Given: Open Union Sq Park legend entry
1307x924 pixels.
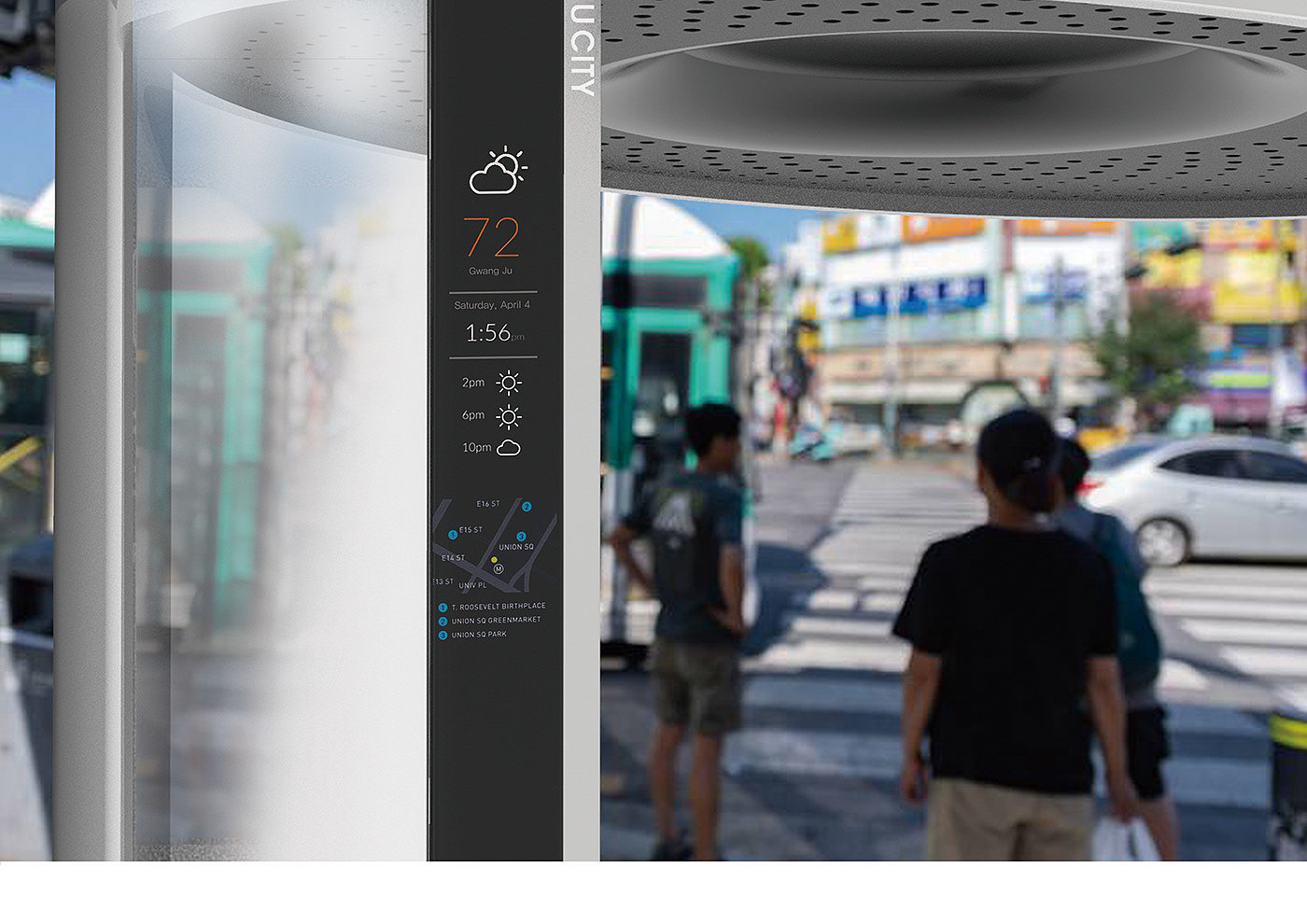Looking at the screenshot, I should click(479, 636).
